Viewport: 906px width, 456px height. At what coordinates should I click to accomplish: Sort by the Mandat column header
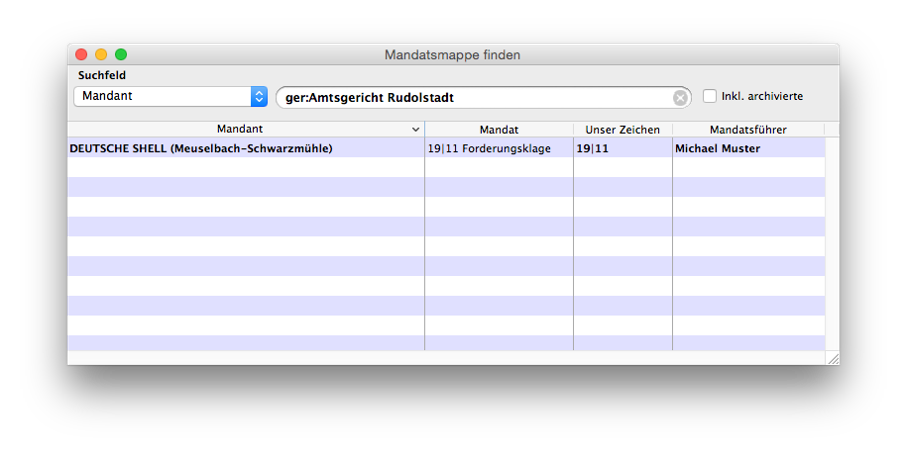coord(499,129)
